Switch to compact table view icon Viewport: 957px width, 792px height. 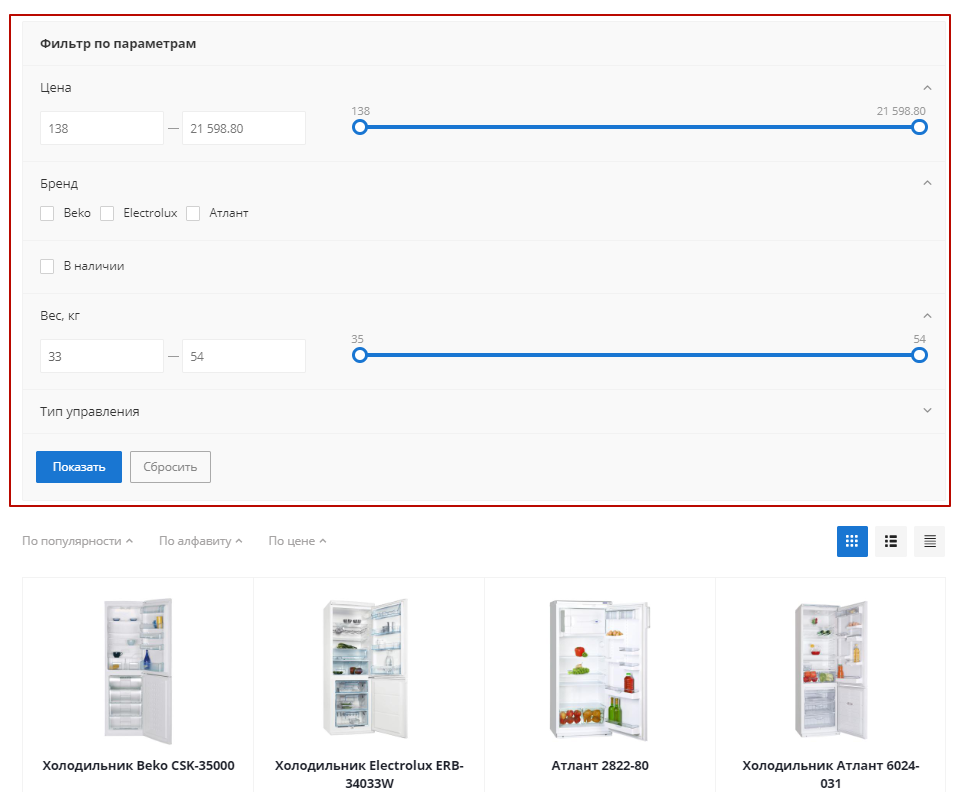tap(930, 541)
